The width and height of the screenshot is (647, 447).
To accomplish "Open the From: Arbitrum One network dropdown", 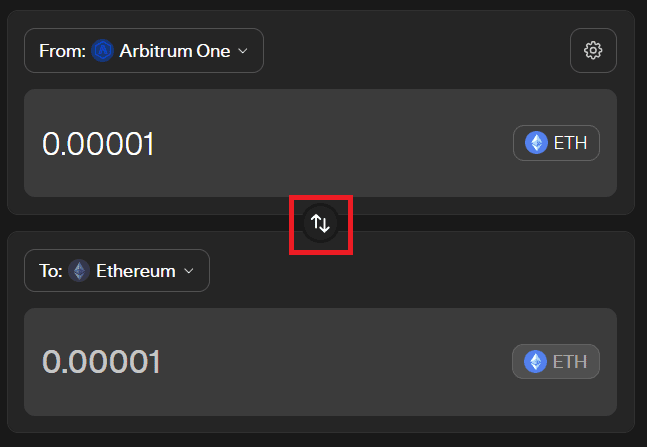I will pyautogui.click(x=143, y=51).
